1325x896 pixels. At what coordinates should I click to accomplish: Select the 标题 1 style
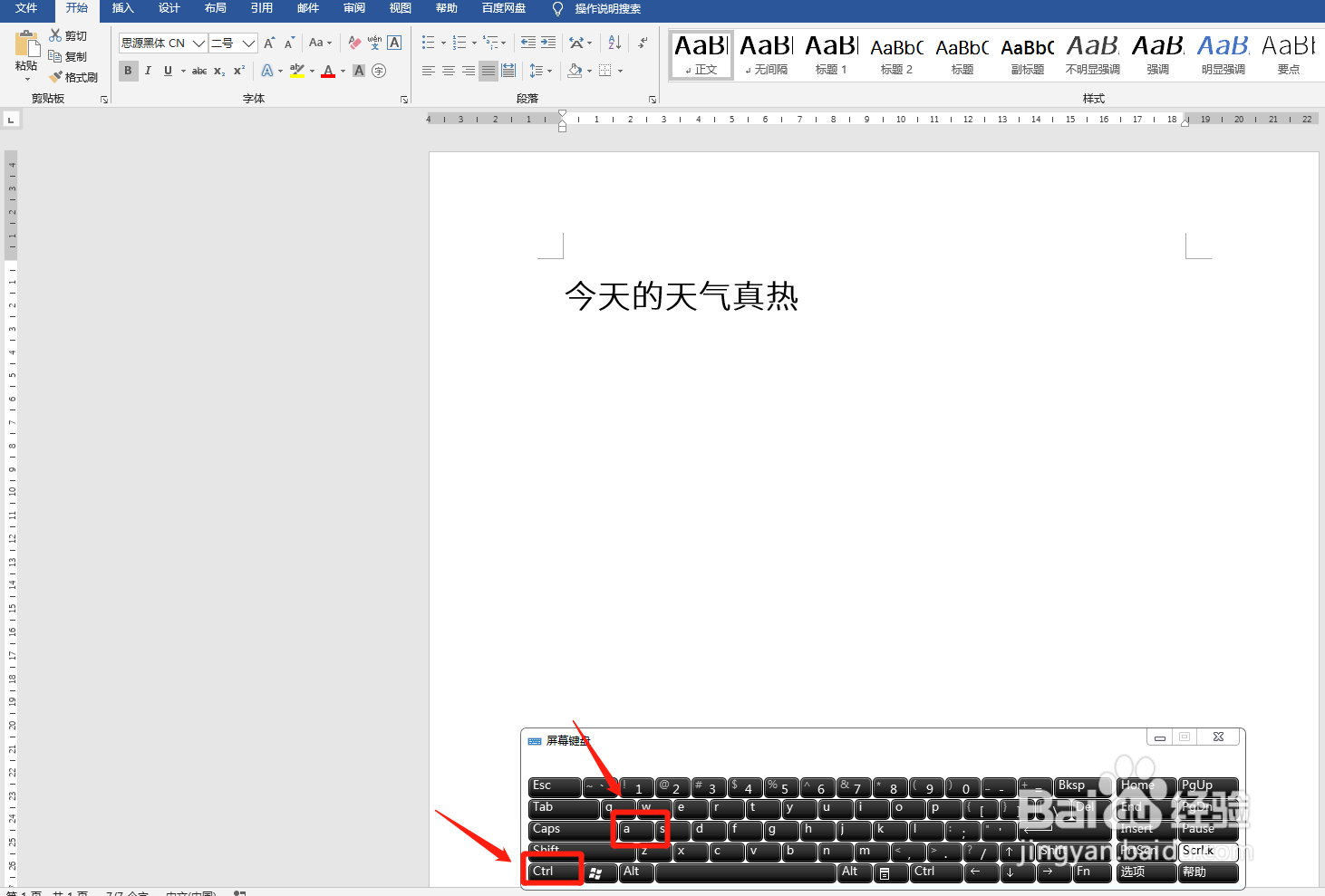coord(830,53)
